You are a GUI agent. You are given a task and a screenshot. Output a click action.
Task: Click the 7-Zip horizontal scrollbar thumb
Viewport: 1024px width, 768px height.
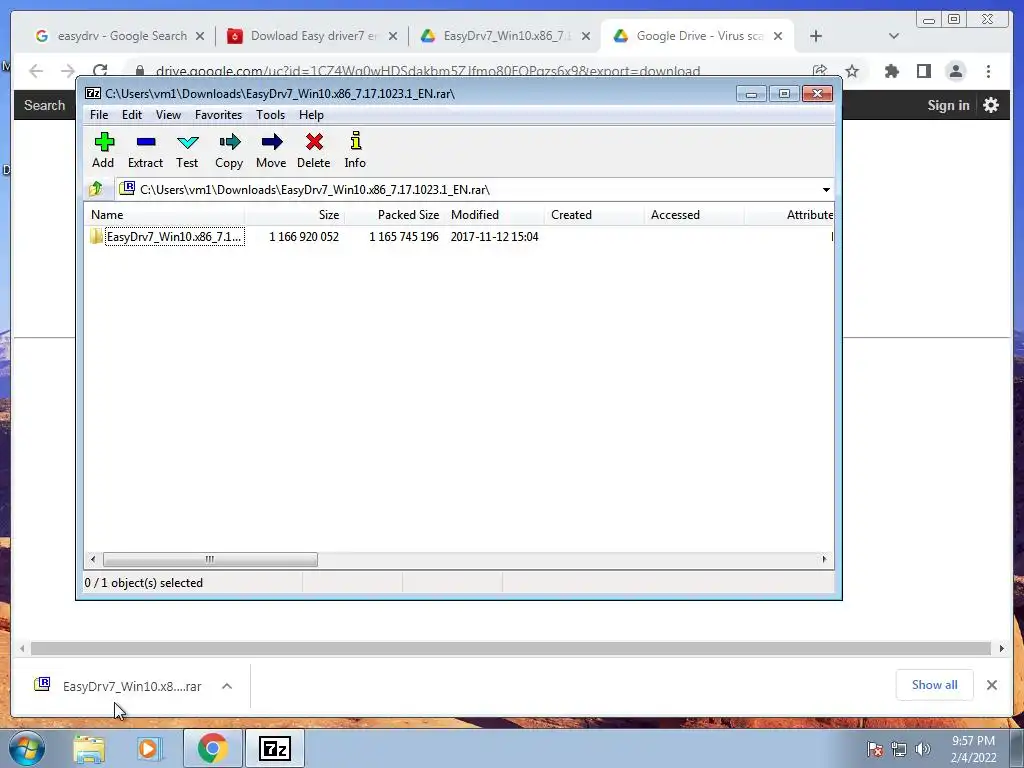pos(210,559)
